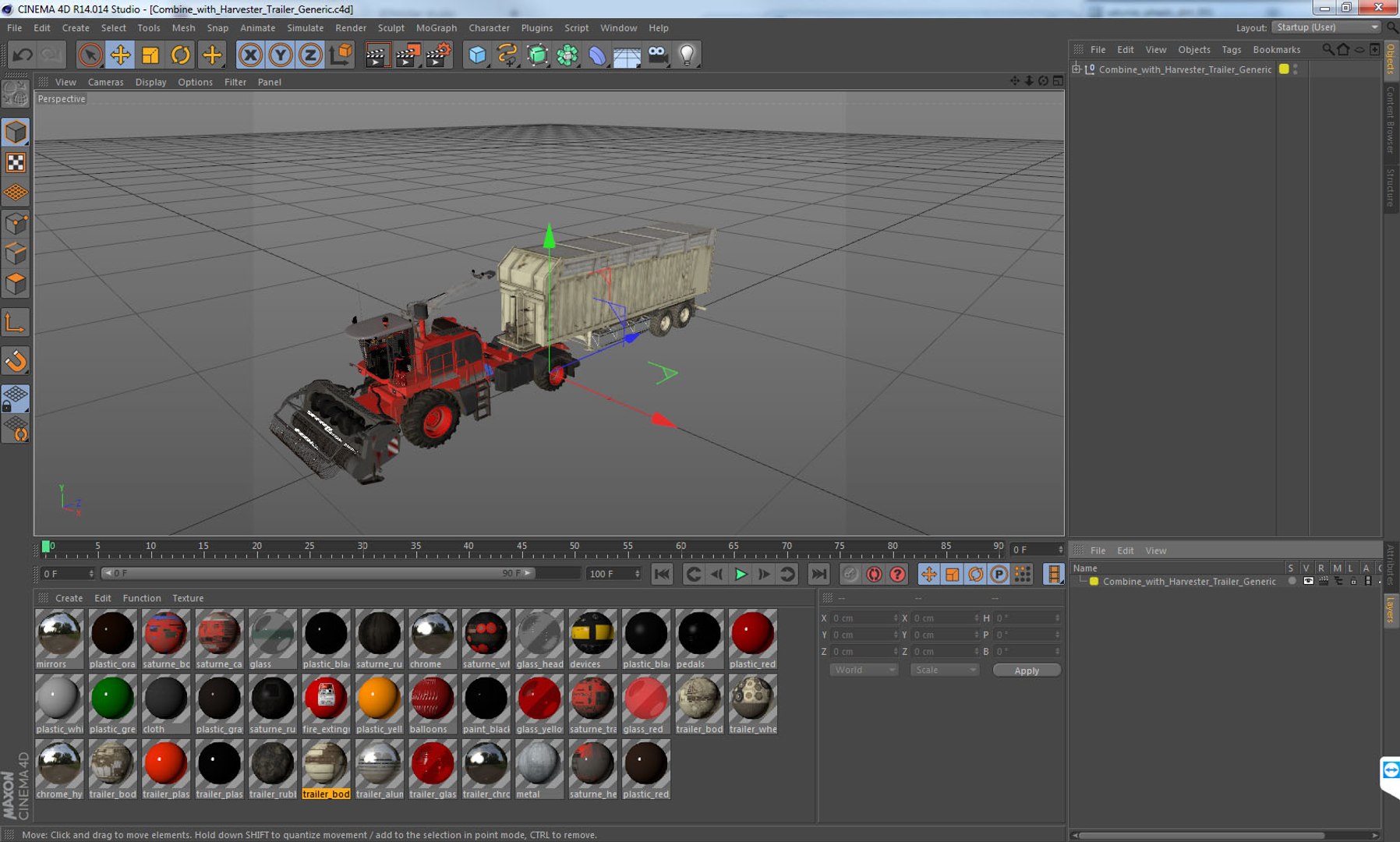This screenshot has height=842, width=1400.
Task: Enable Make Editable icon in left palette
Action: click(x=16, y=94)
